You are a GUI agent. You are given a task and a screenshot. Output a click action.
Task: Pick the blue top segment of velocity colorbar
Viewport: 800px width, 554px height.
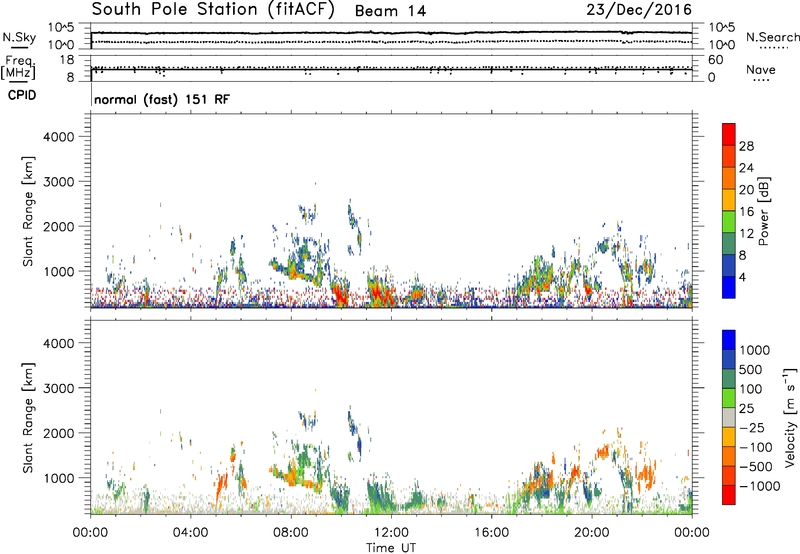[729, 340]
